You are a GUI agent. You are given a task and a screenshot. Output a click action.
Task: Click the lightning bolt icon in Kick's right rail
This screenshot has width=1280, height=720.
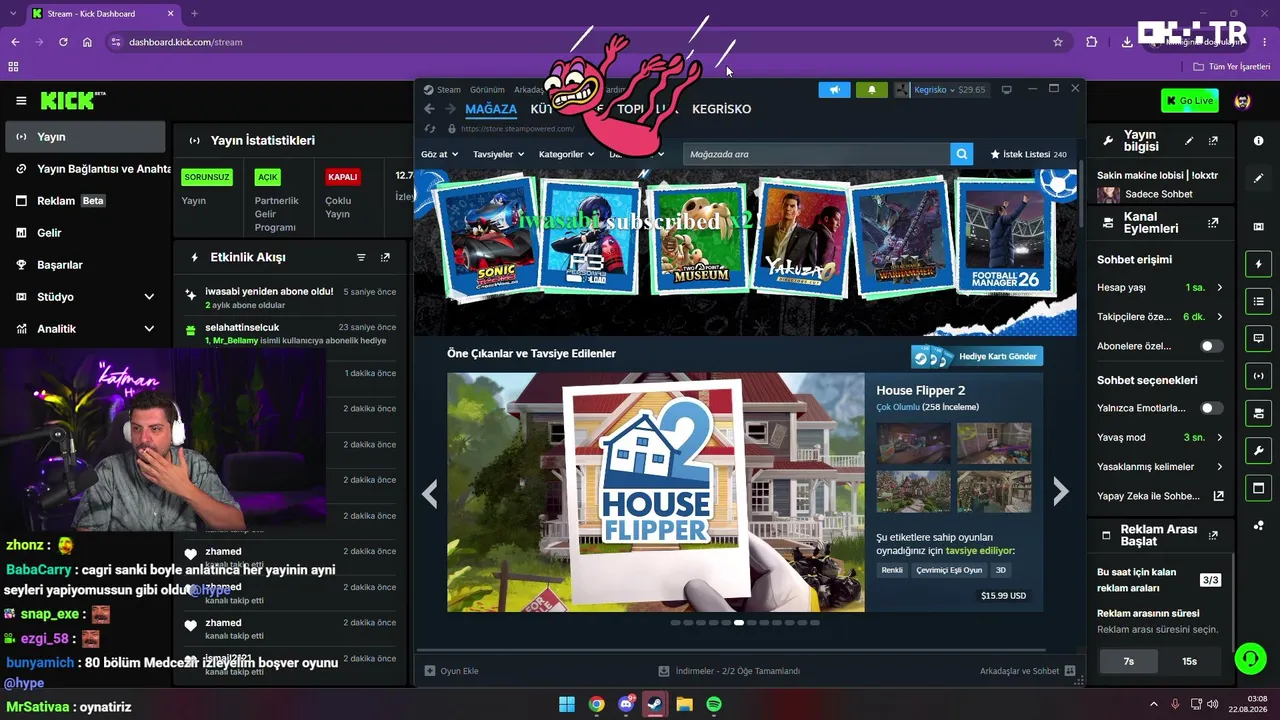point(1258,264)
